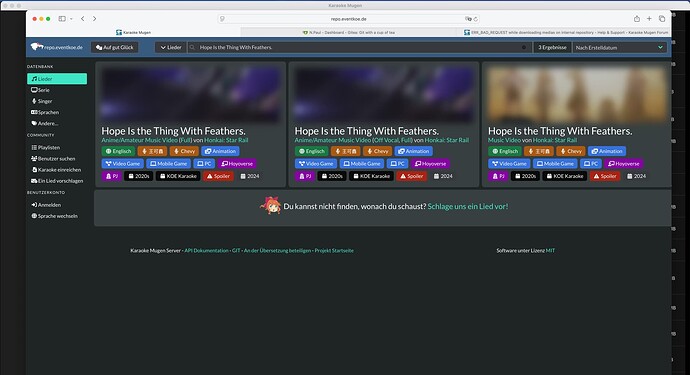This screenshot has width=690, height=375.
Task: Expand the Lieder search type dropdown
Action: pyautogui.click(x=171, y=48)
